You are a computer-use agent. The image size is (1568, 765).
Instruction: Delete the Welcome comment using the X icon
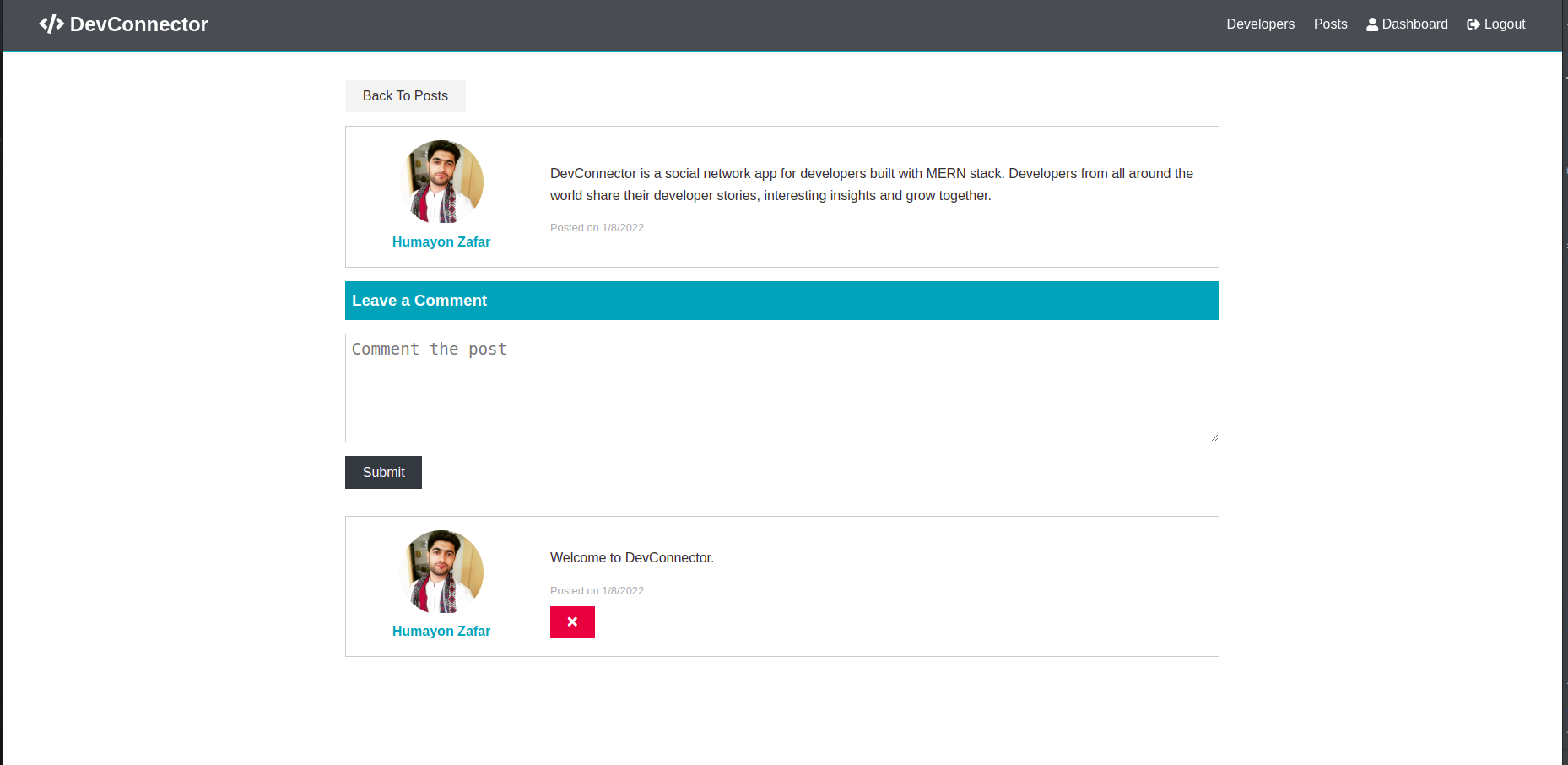[572, 622]
